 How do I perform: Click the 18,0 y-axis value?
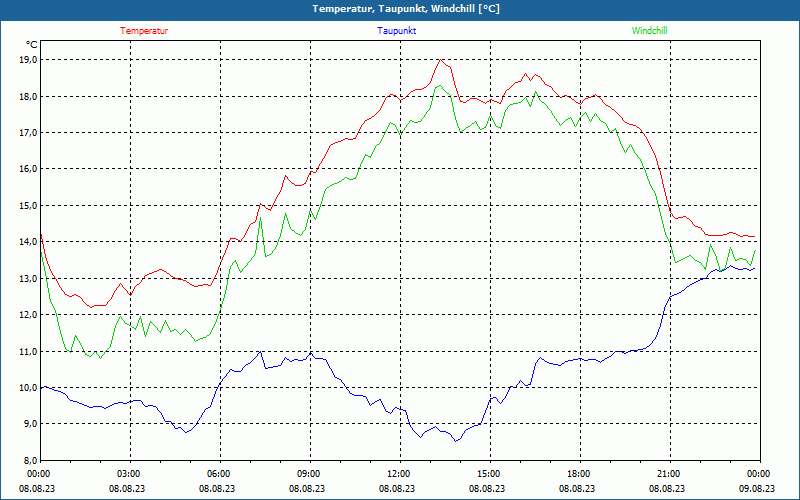28,96
